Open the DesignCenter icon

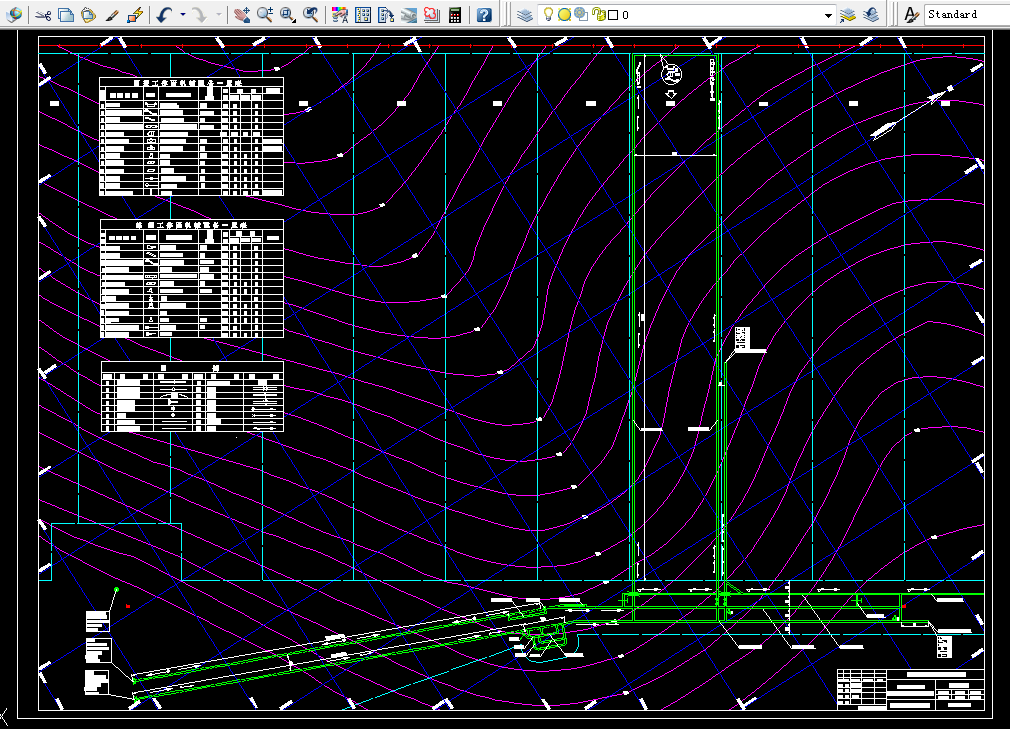(x=363, y=15)
